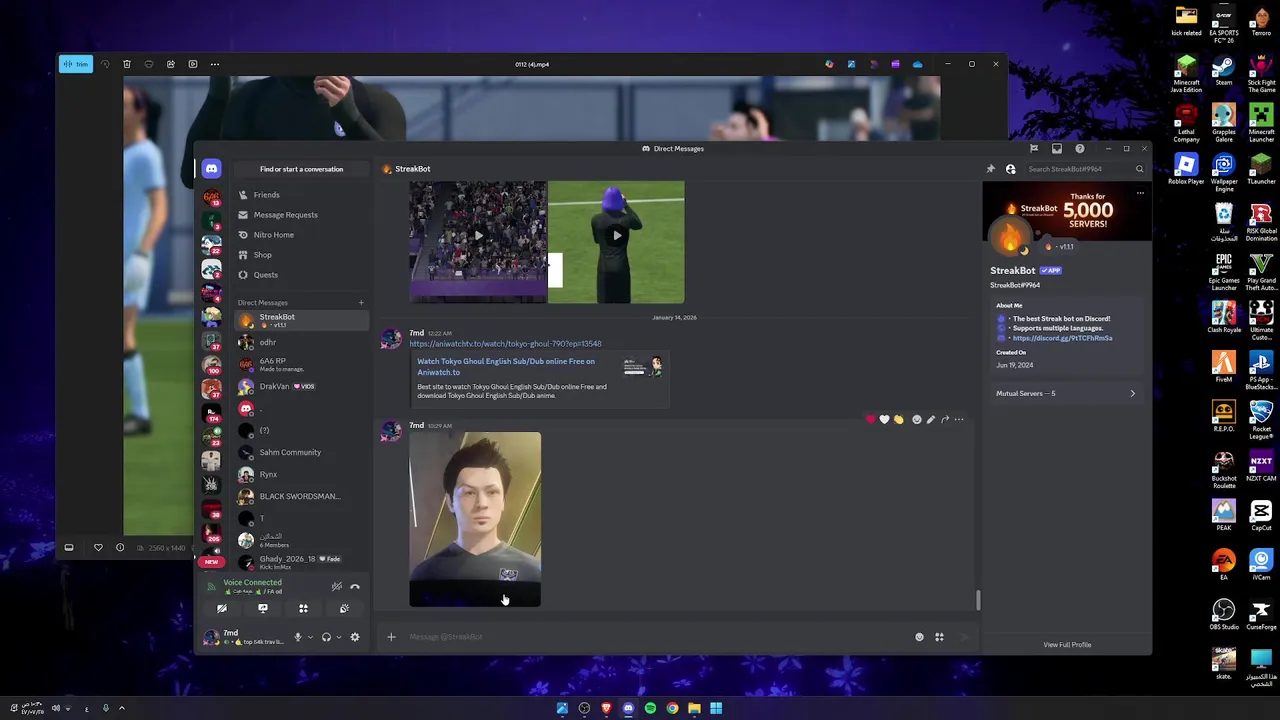Click View Full Profile
This screenshot has height=720, width=1280.
point(1067,645)
